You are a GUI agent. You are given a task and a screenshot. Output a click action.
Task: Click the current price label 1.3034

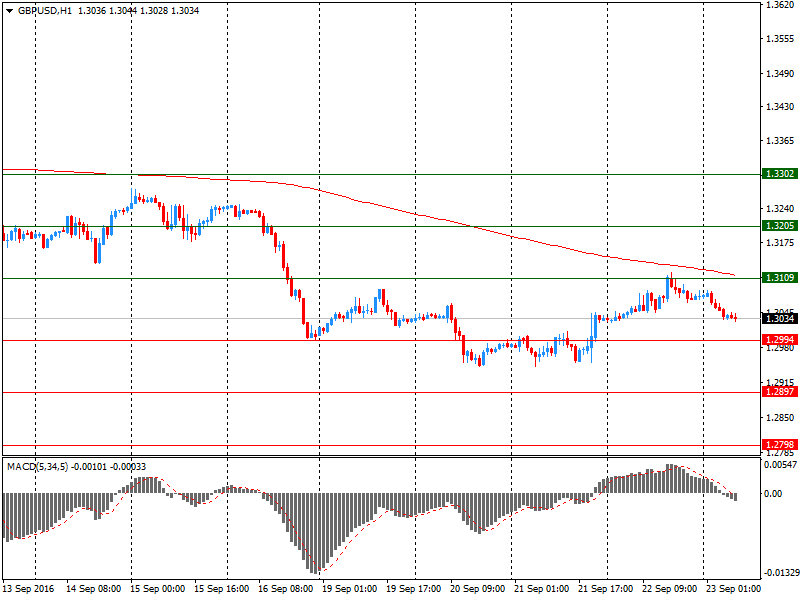click(x=779, y=319)
